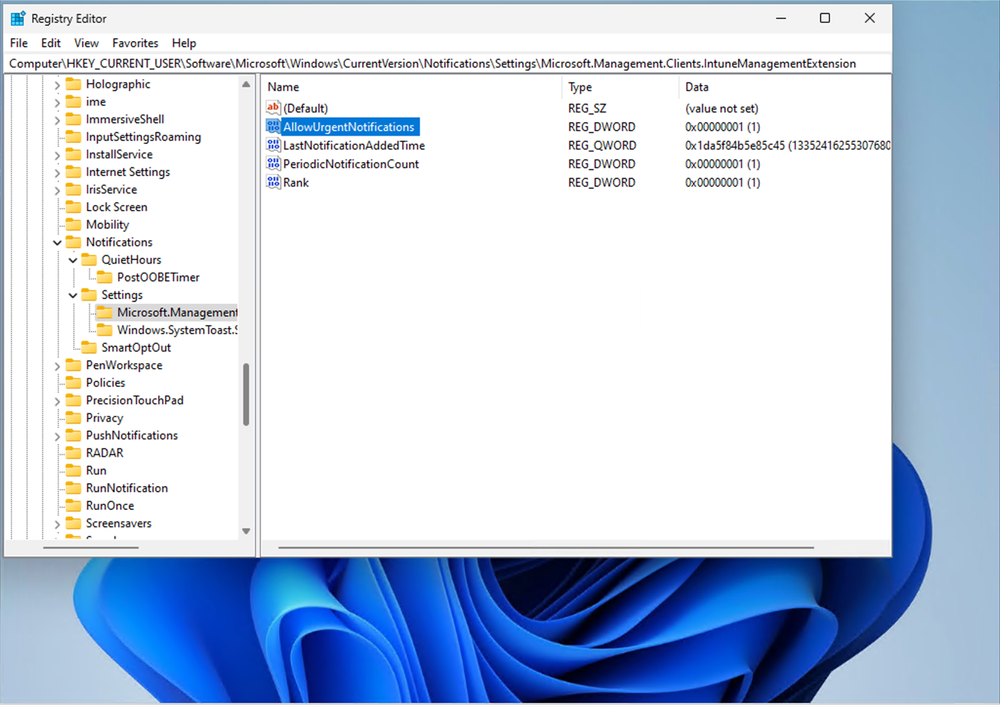Expand the ImmersiveShell key
Viewport: 1000px width, 707px height.
tap(57, 120)
